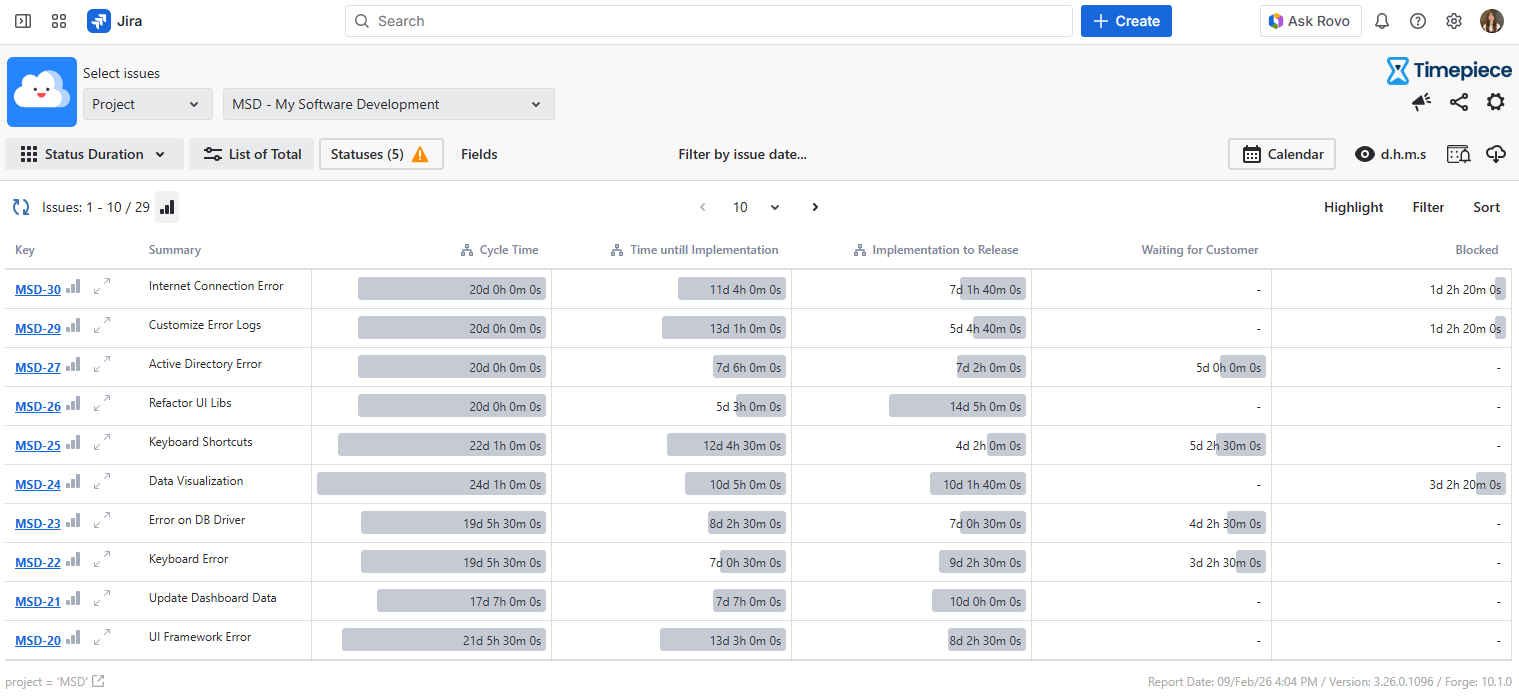
Task: Click the Create button
Action: pos(1126,21)
